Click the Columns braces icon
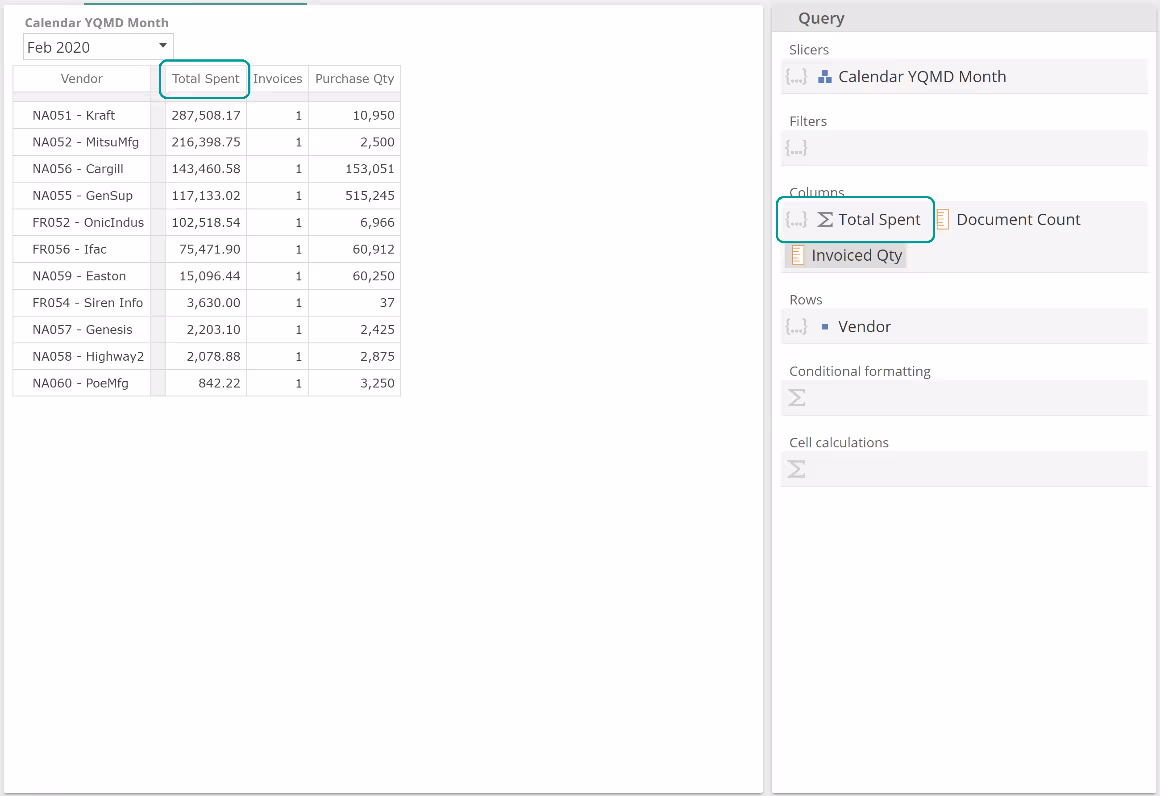The image size is (1160, 796). click(x=796, y=220)
